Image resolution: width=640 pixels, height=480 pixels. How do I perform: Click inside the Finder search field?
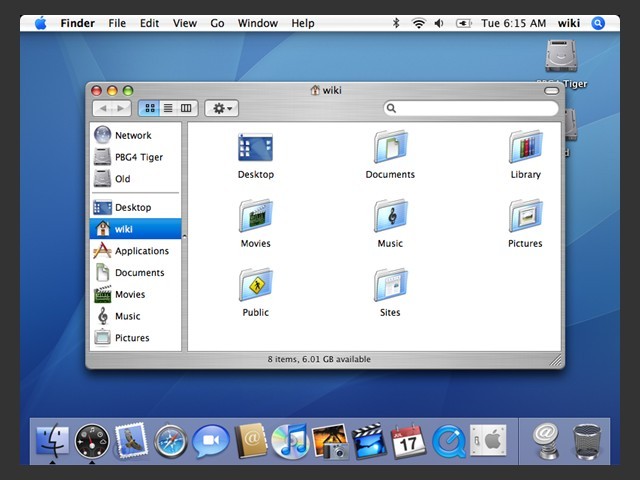[x=471, y=108]
